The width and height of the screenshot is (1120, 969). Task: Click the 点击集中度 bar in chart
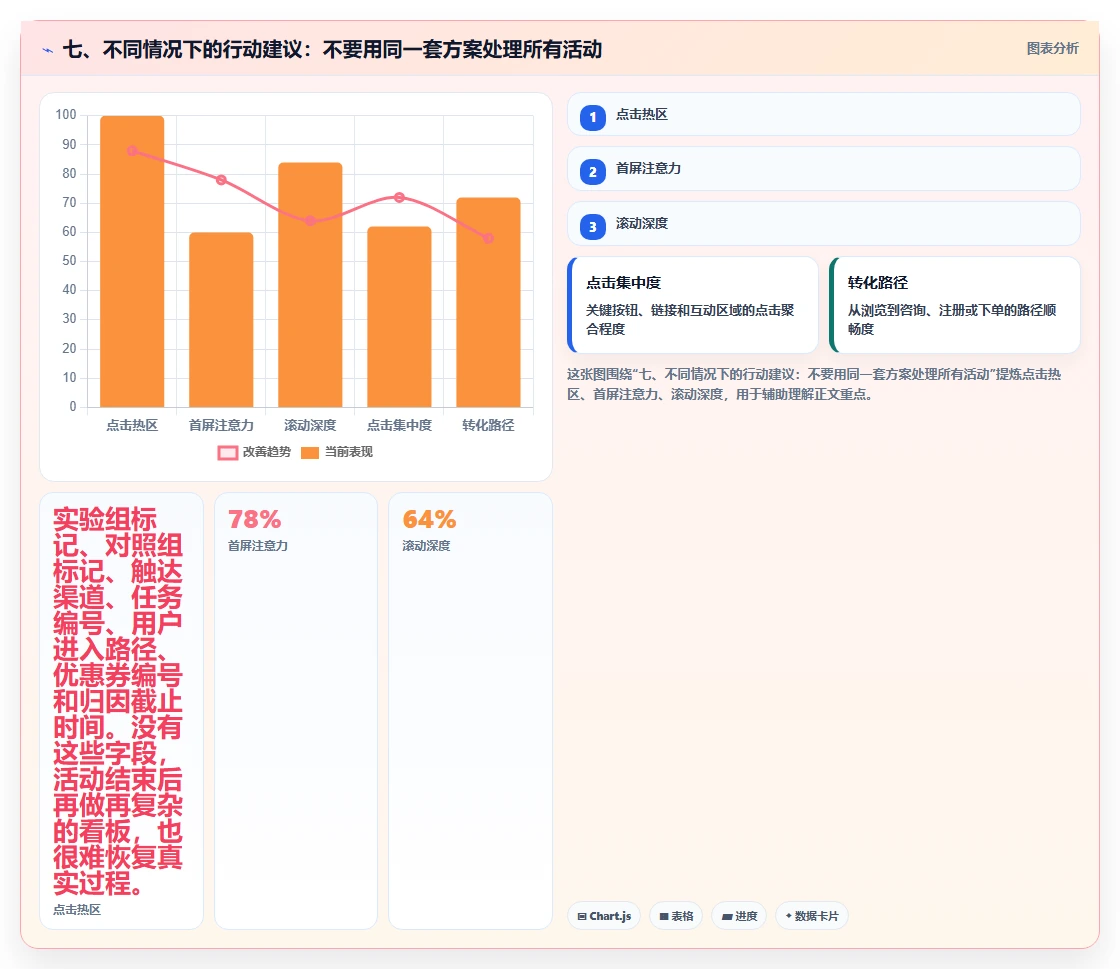(x=399, y=317)
